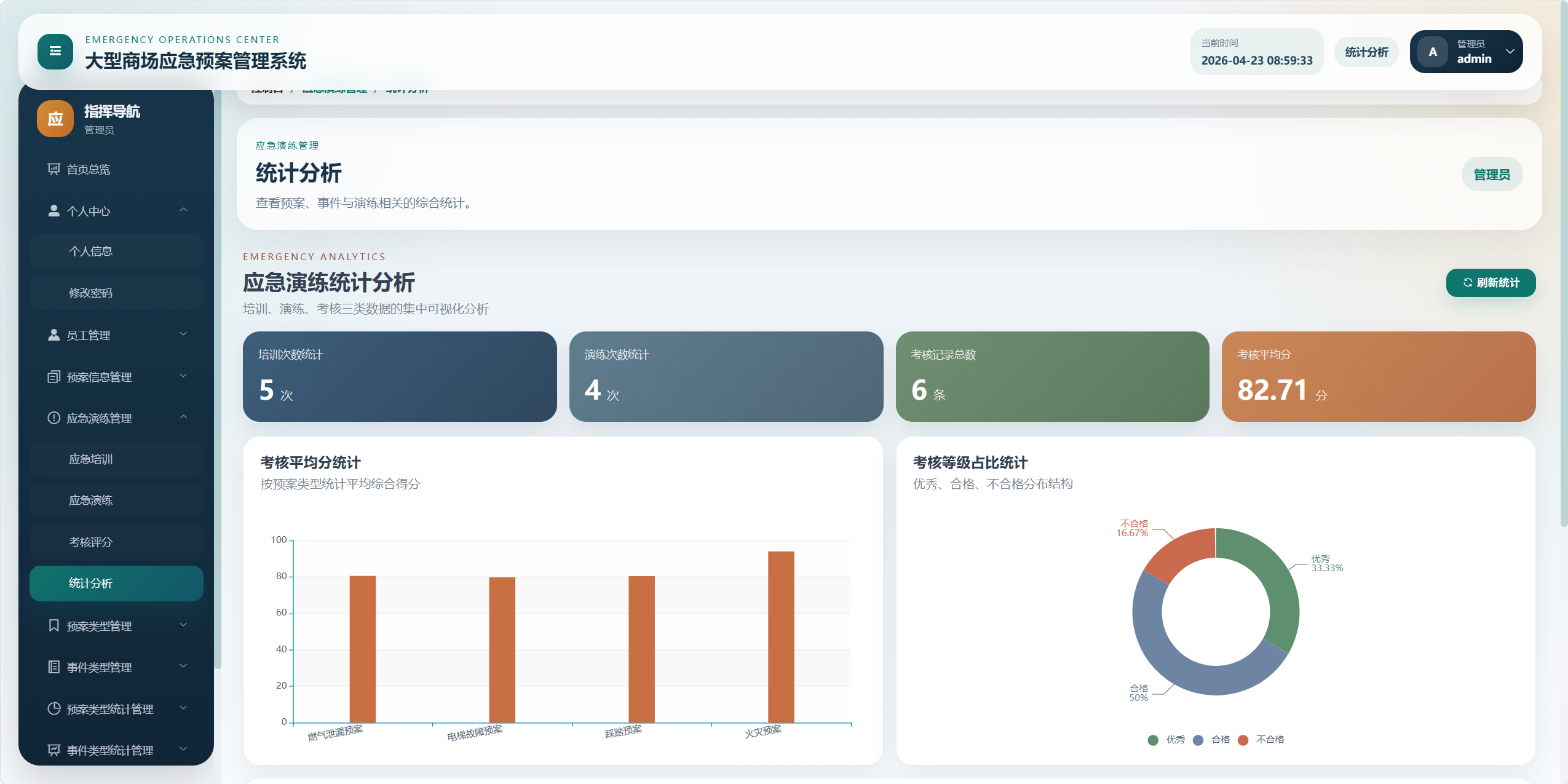Image resolution: width=1568 pixels, height=784 pixels.
Task: Click the 事件类型管理 list icon
Action: click(54, 667)
